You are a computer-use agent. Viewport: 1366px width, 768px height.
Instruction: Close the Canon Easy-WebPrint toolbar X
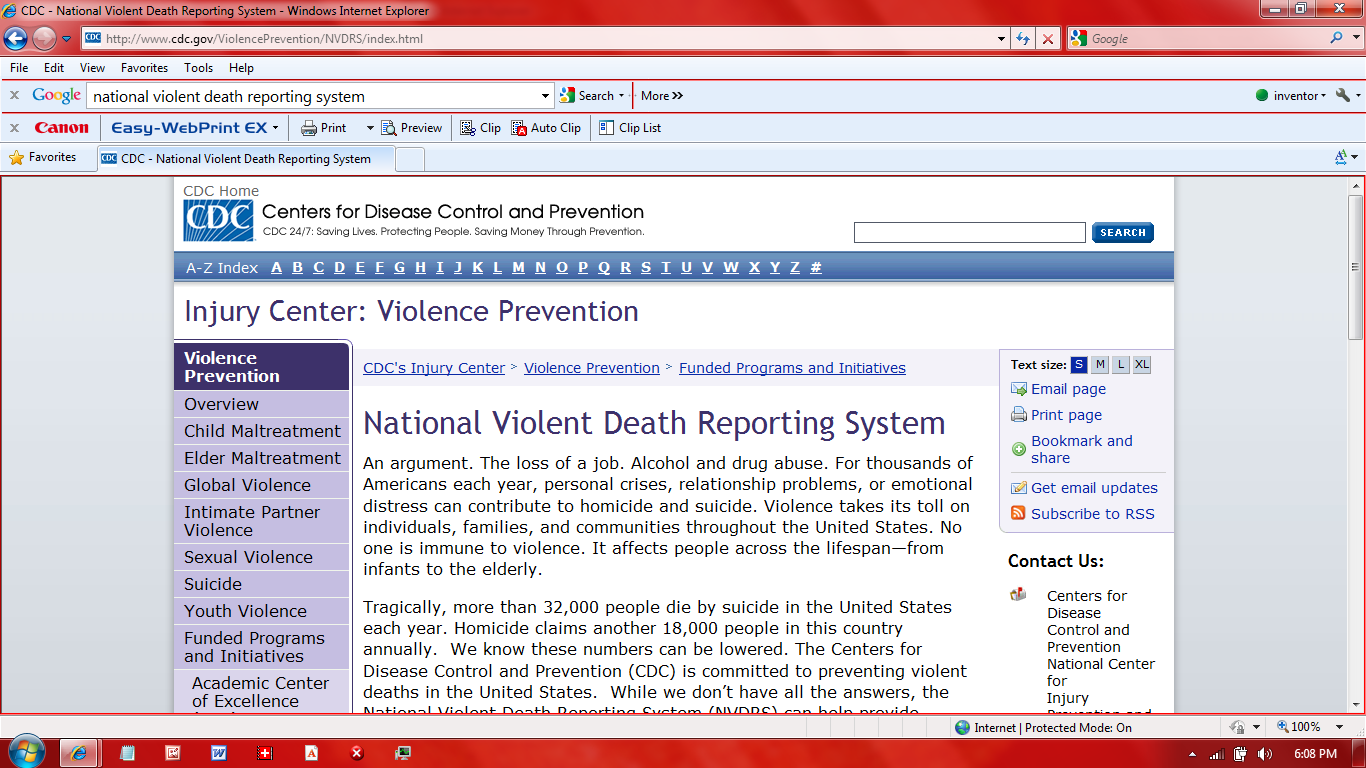[15, 128]
